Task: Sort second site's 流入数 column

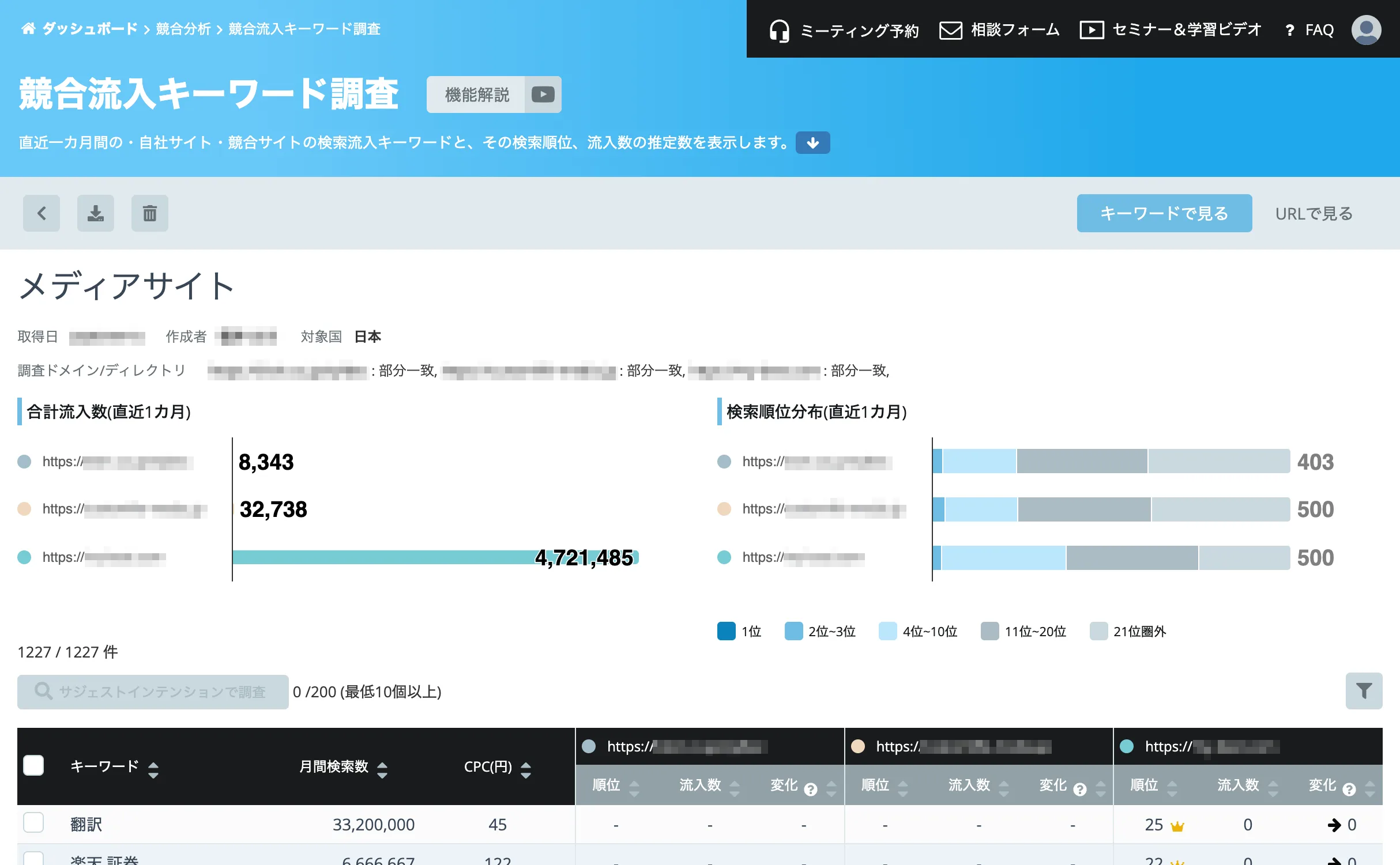Action: [x=1004, y=788]
